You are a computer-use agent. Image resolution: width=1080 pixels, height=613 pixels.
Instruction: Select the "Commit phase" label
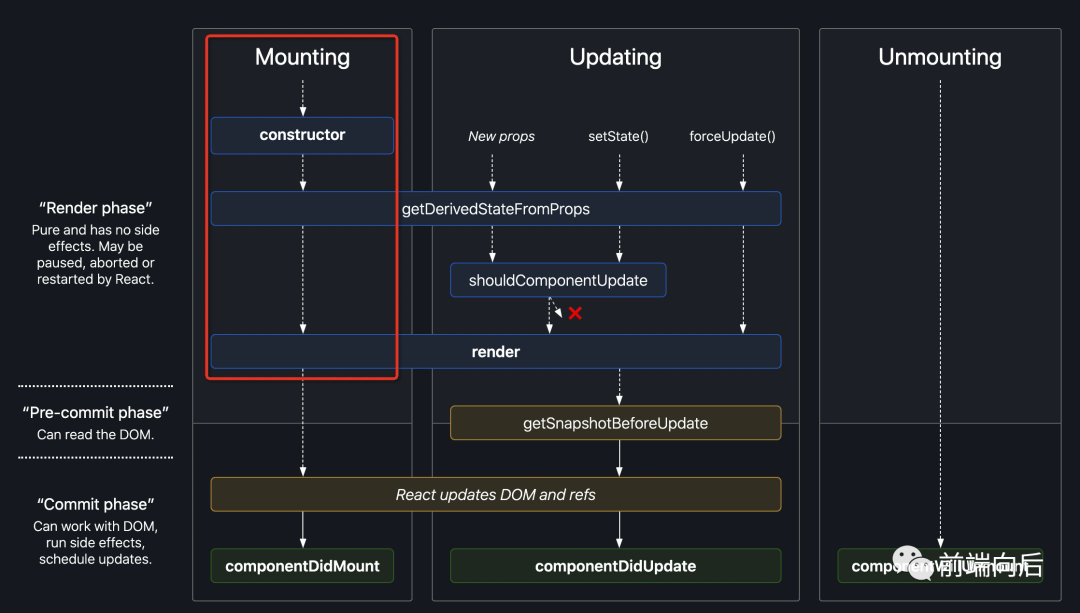(x=96, y=504)
